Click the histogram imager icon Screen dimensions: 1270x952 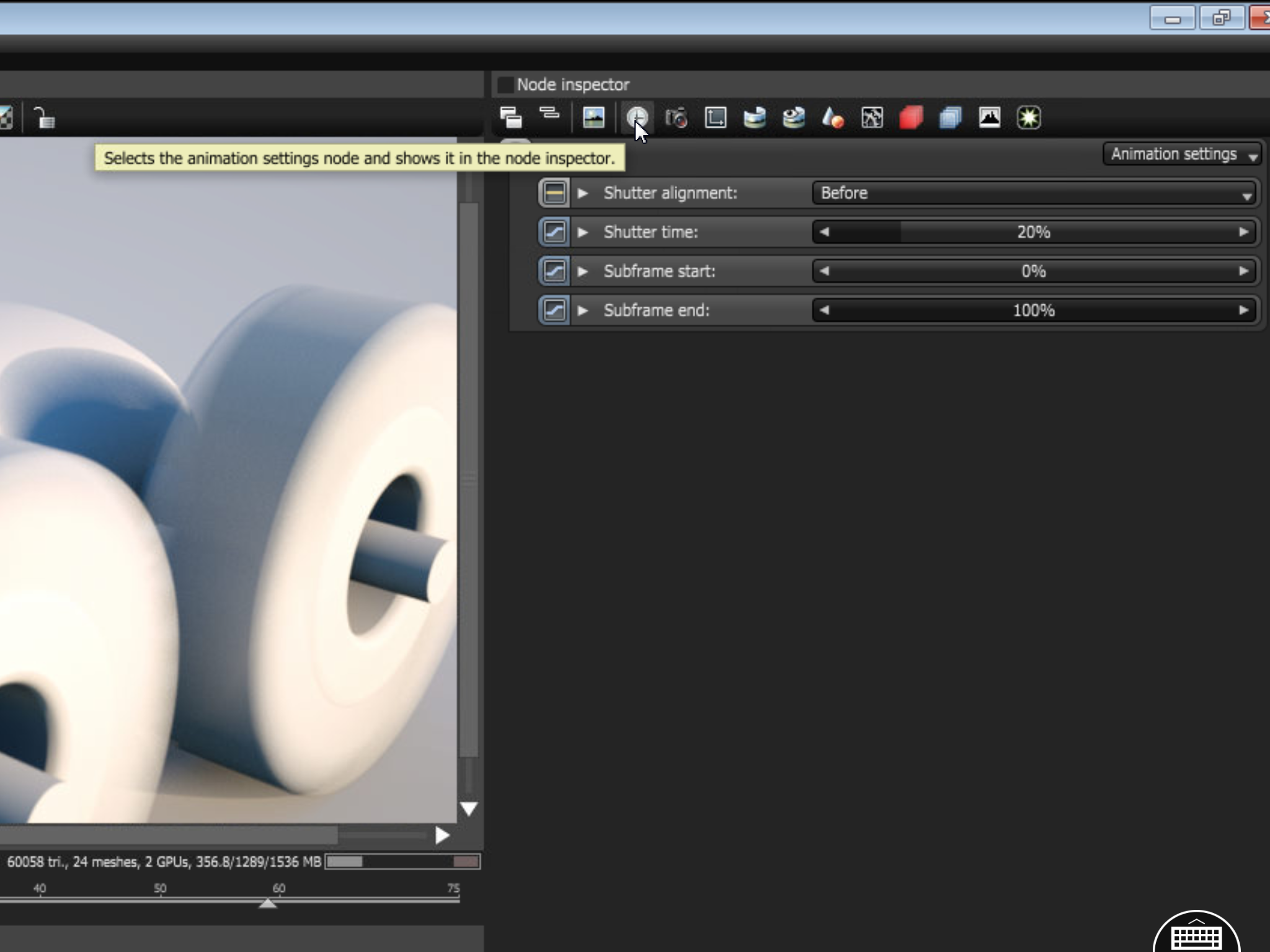click(x=990, y=117)
